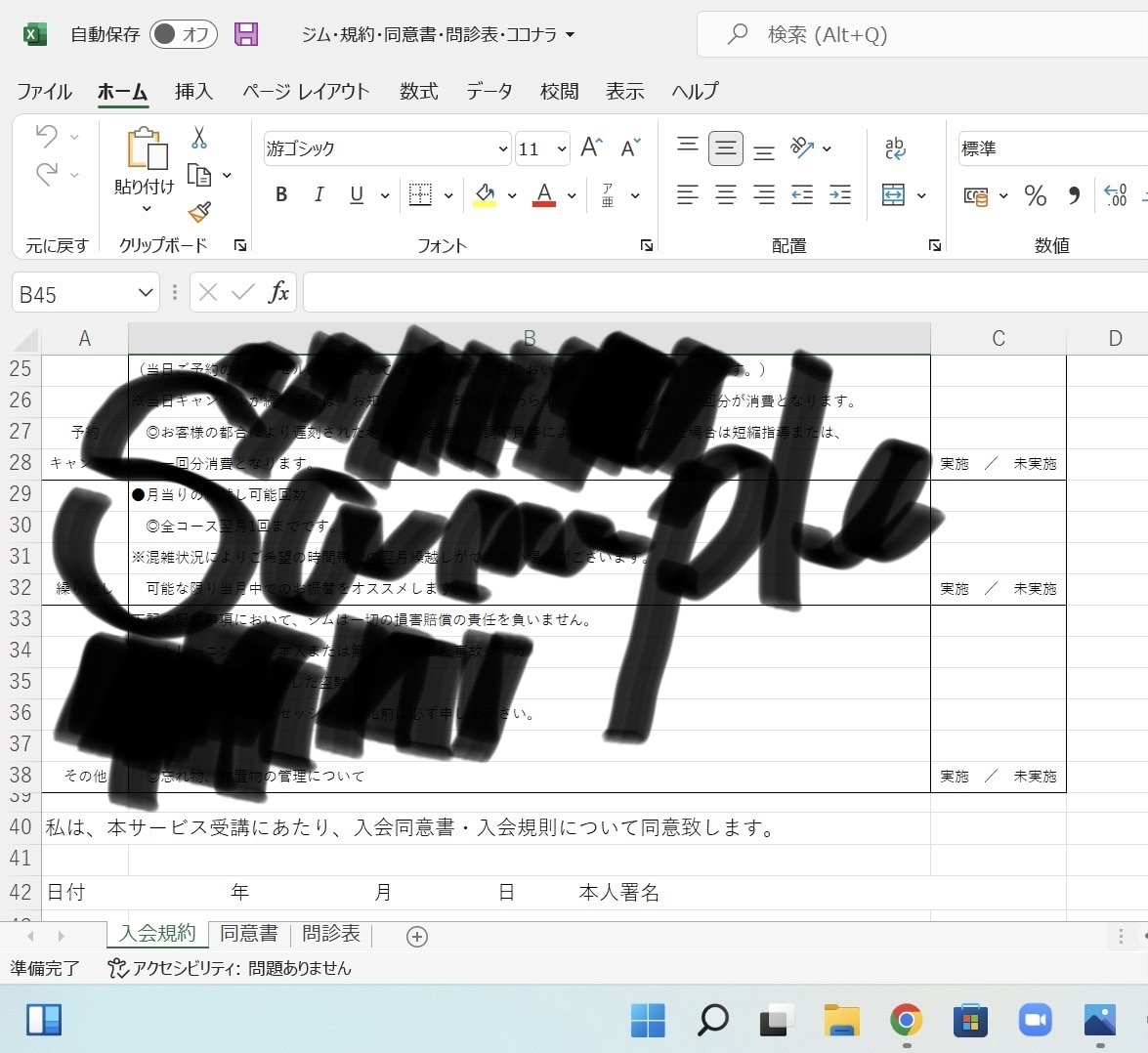The image size is (1148, 1053).
Task: Apply cell borders icon
Action: pyautogui.click(x=420, y=194)
